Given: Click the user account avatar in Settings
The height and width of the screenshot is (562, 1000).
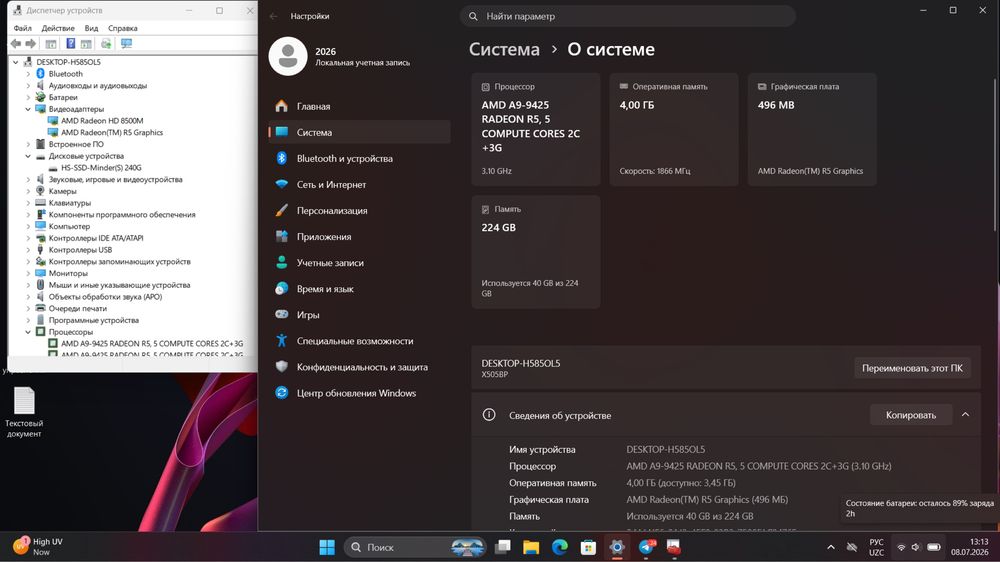Looking at the screenshot, I should 288,56.
